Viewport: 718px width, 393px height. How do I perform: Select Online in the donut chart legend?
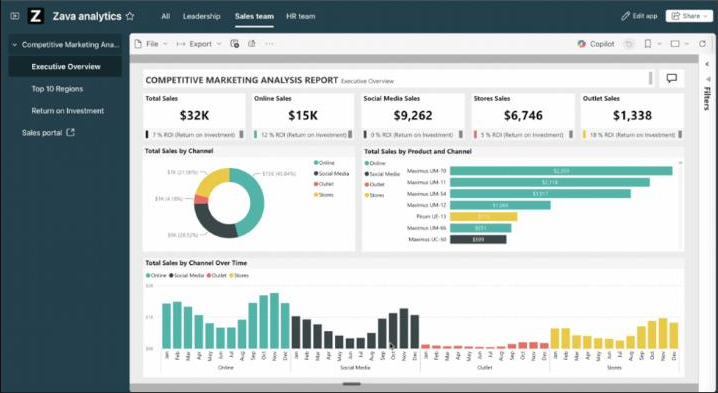(324, 163)
